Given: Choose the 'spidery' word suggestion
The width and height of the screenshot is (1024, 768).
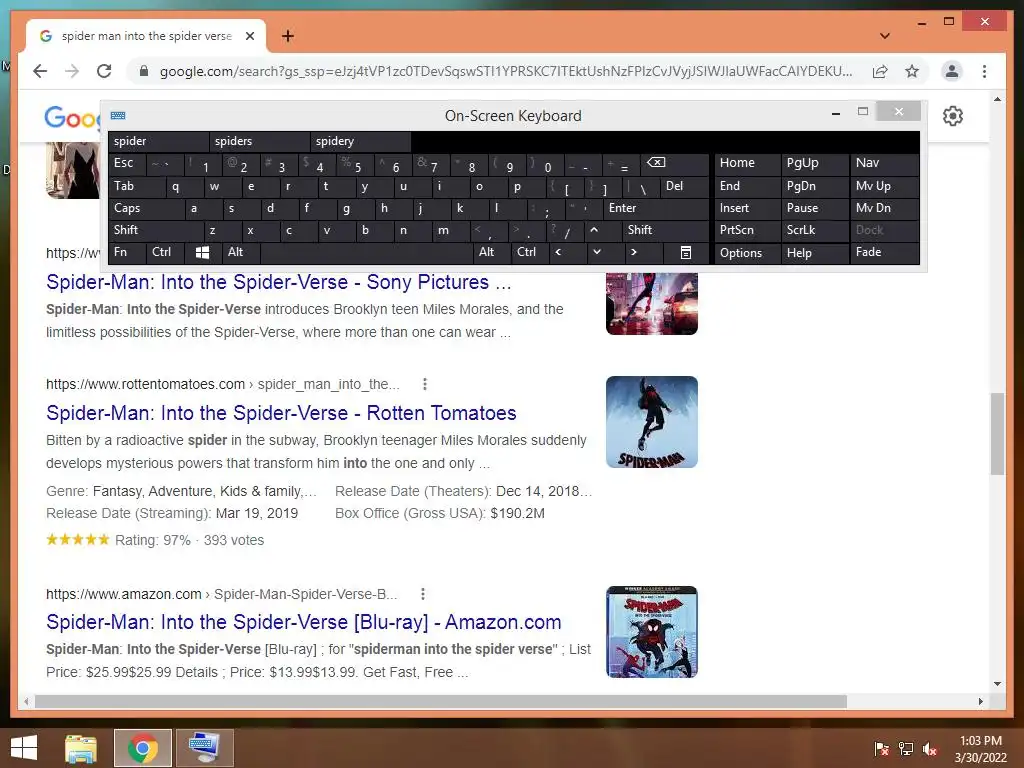Looking at the screenshot, I should [361, 141].
